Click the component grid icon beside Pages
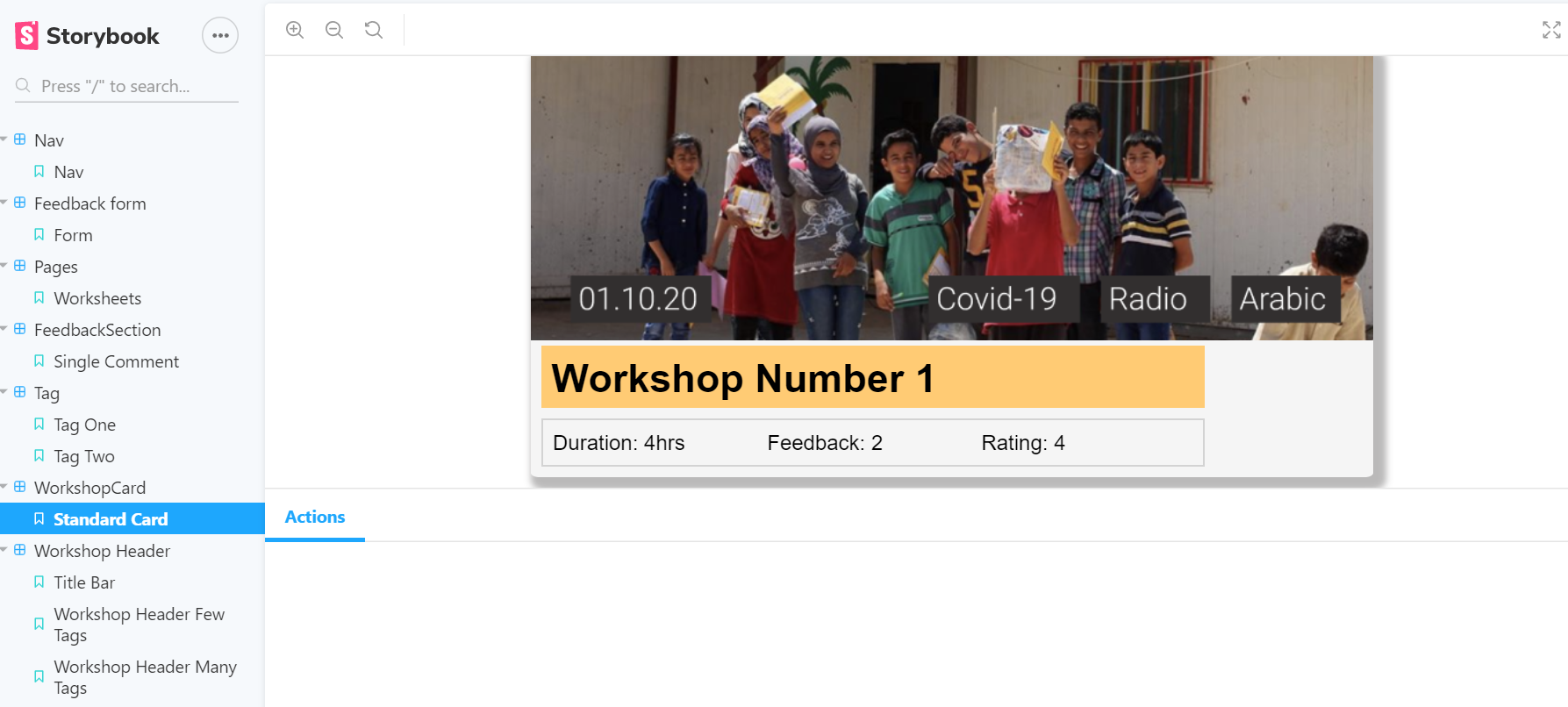Viewport: 1568px width, 707px height. [20, 266]
